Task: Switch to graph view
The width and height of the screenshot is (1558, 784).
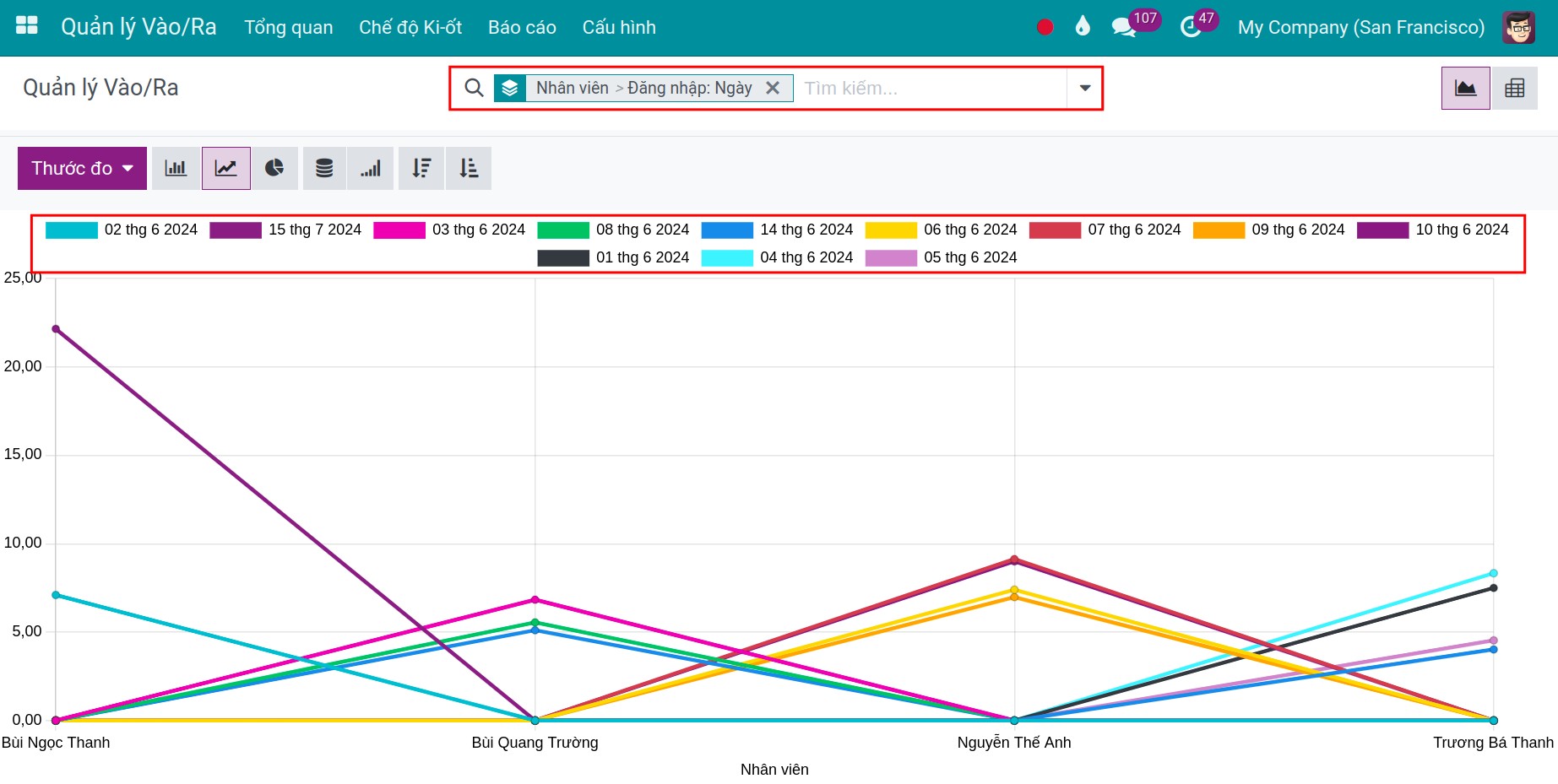Action: pyautogui.click(x=1466, y=88)
